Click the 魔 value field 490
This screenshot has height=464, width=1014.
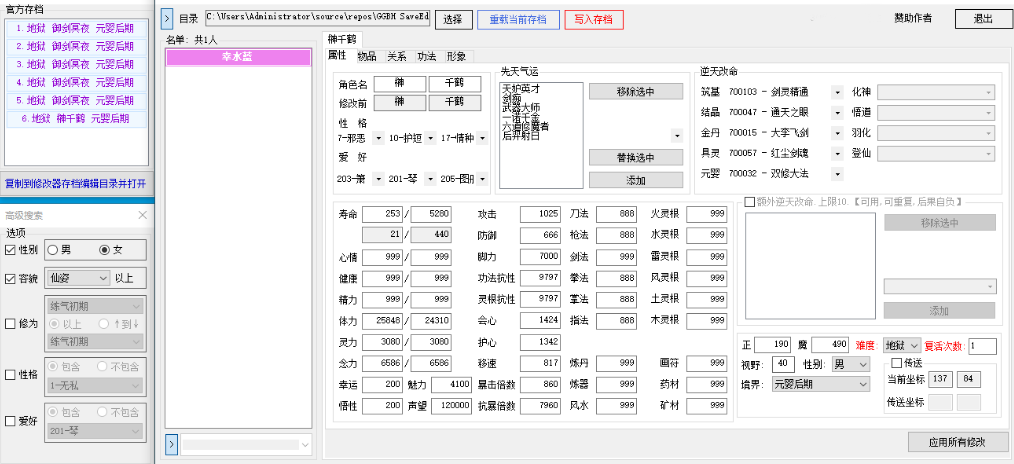pyautogui.click(x=830, y=345)
